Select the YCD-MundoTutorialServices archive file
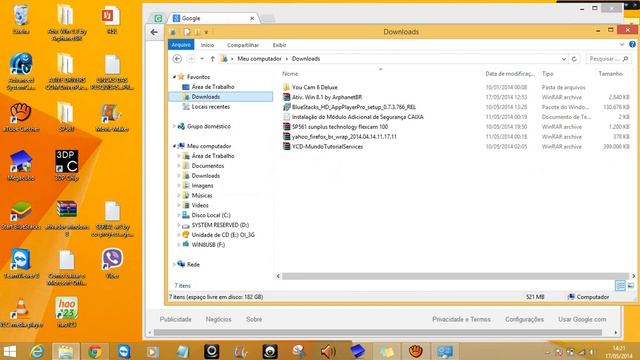Screen dimensions: 640x360 pyautogui.click(x=323, y=147)
